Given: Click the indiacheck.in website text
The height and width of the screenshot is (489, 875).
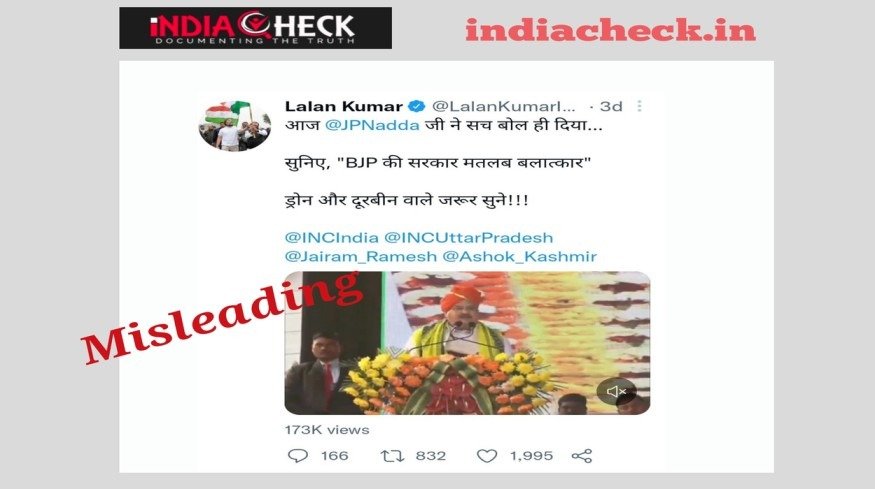Looking at the screenshot, I should point(610,30).
